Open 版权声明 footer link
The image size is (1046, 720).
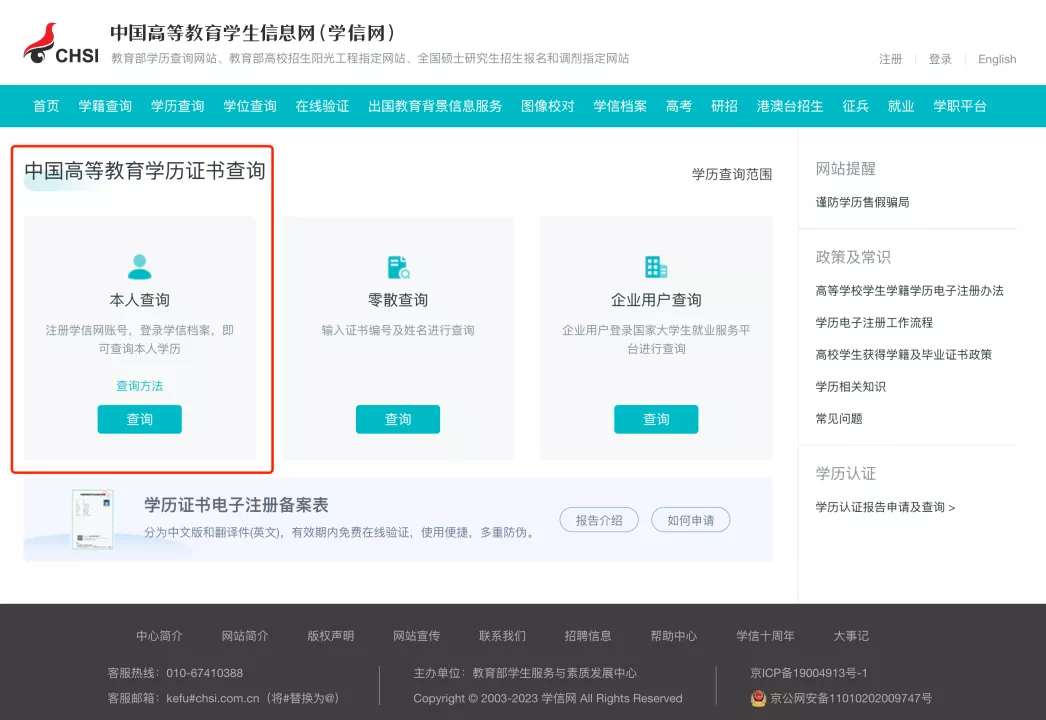[330, 636]
